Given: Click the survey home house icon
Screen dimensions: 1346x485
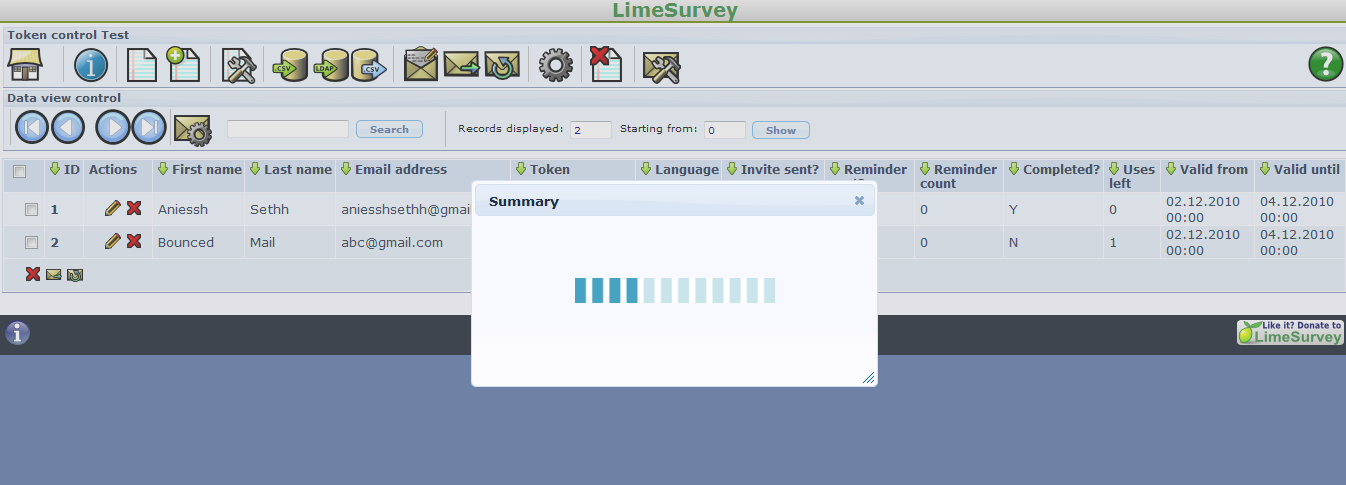Looking at the screenshot, I should [x=25, y=66].
